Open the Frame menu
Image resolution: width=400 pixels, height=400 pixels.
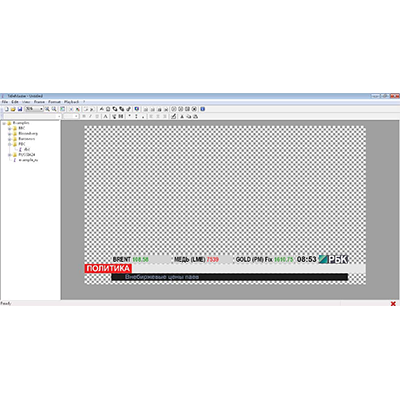39,102
